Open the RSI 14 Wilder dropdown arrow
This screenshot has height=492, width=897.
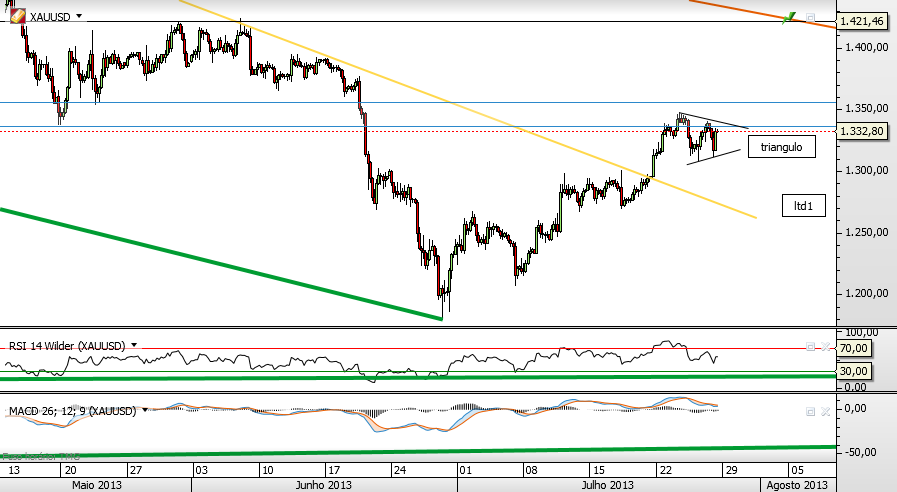pyautogui.click(x=134, y=346)
